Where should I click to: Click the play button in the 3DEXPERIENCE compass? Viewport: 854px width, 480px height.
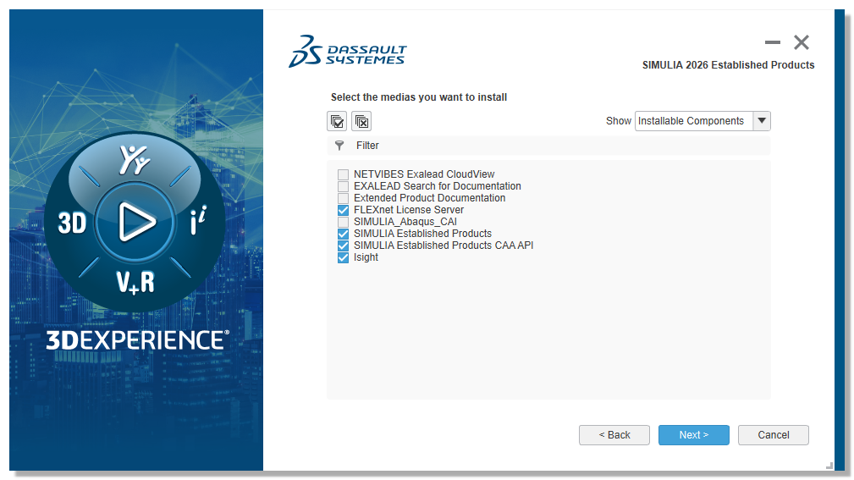[x=136, y=221]
